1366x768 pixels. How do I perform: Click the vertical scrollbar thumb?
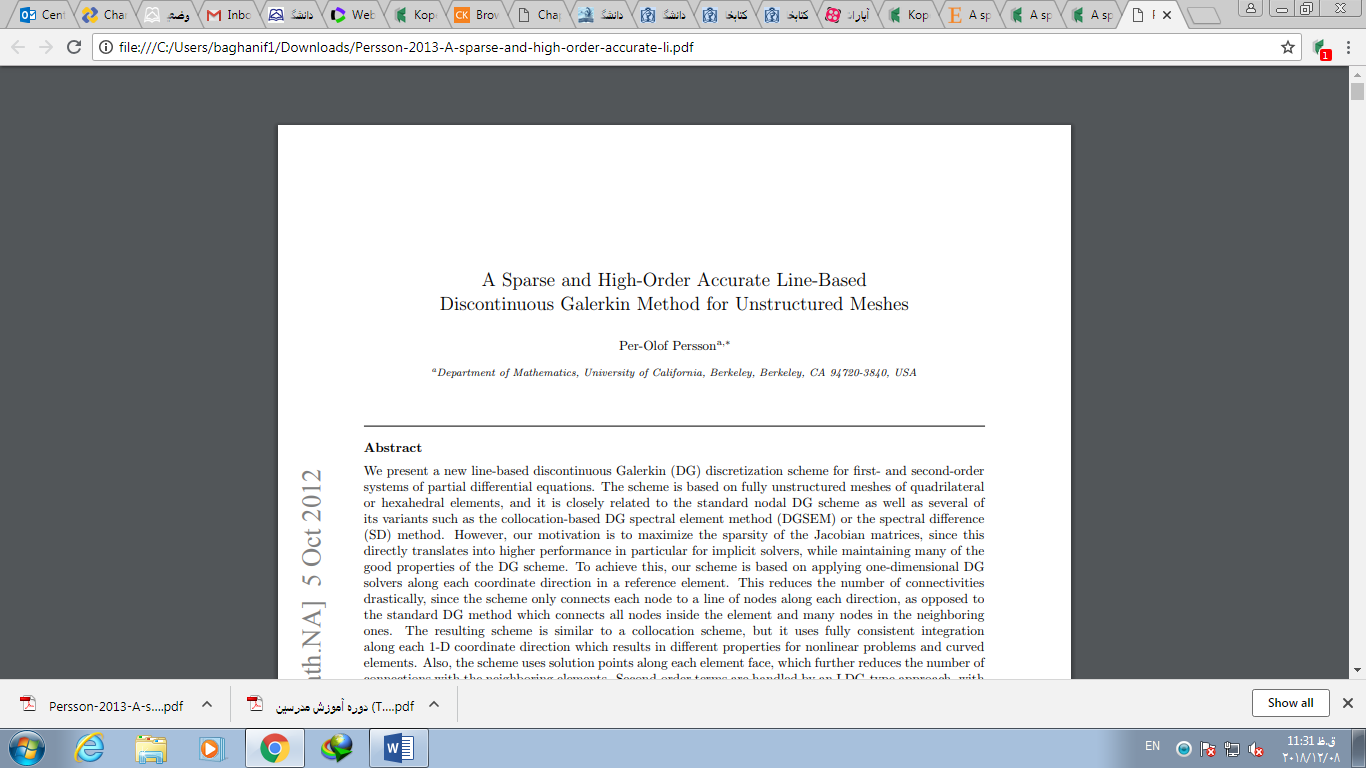coord(1357,93)
